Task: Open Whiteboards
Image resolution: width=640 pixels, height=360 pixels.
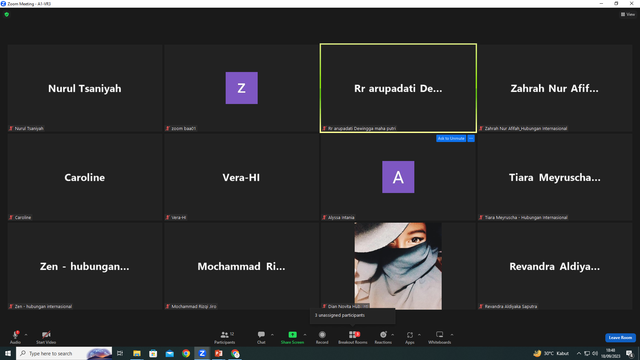Action: [440, 337]
